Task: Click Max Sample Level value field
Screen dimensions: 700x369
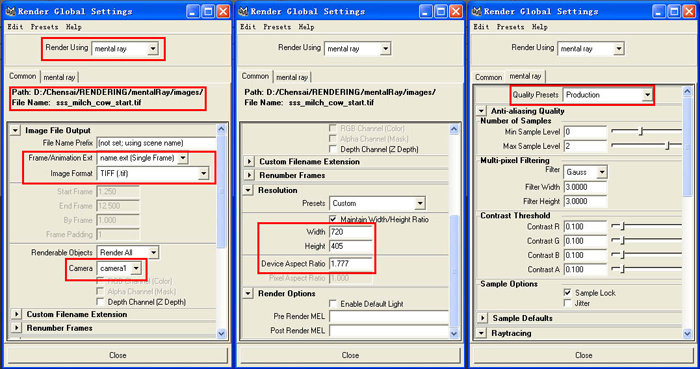Action: click(x=585, y=146)
